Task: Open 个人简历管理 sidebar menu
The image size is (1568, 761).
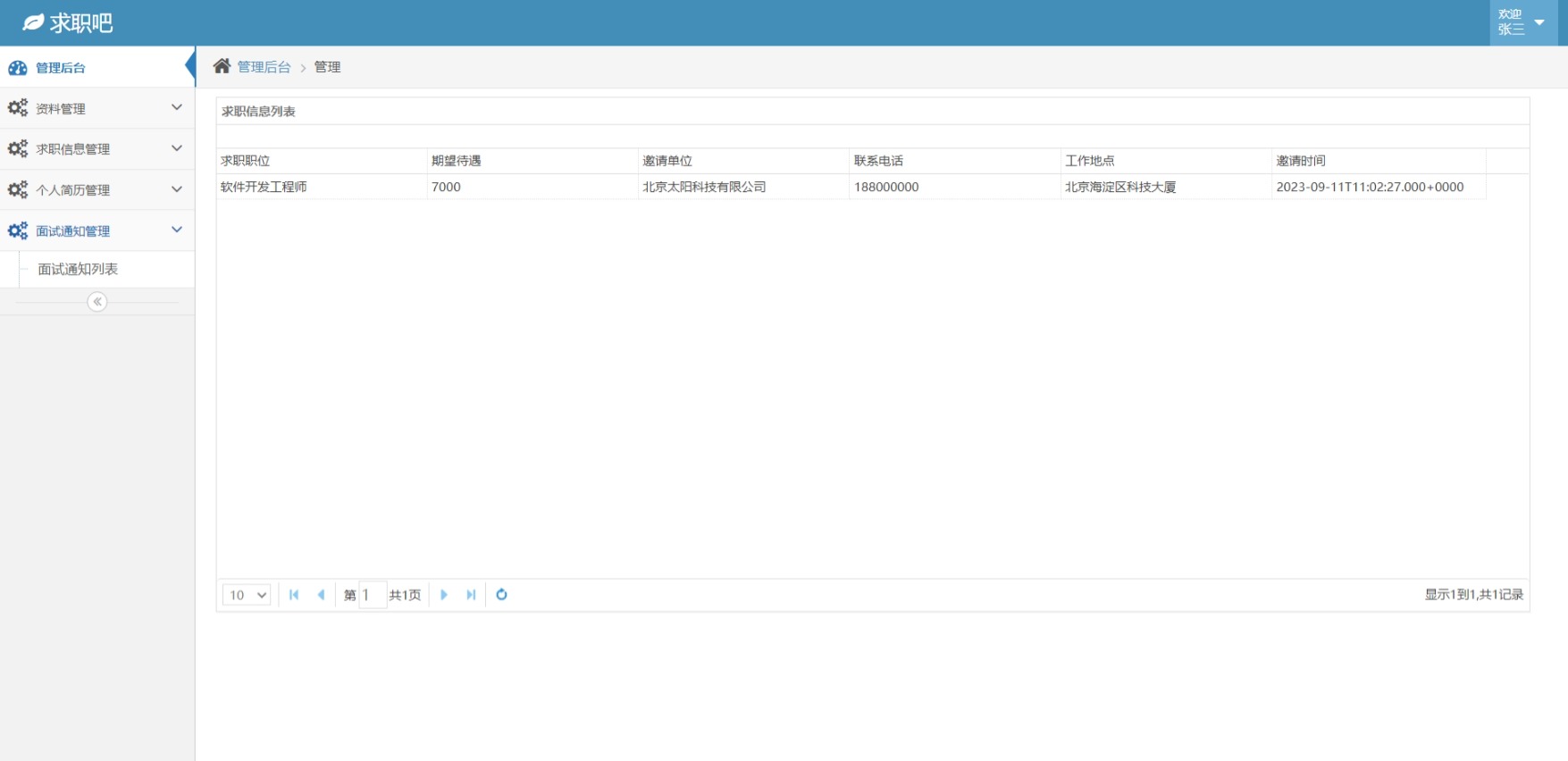Action: click(x=73, y=190)
